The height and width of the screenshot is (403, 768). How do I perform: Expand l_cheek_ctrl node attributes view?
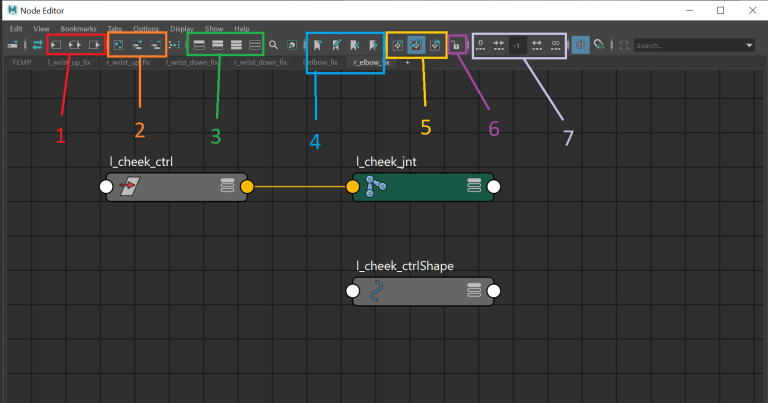tap(227, 185)
